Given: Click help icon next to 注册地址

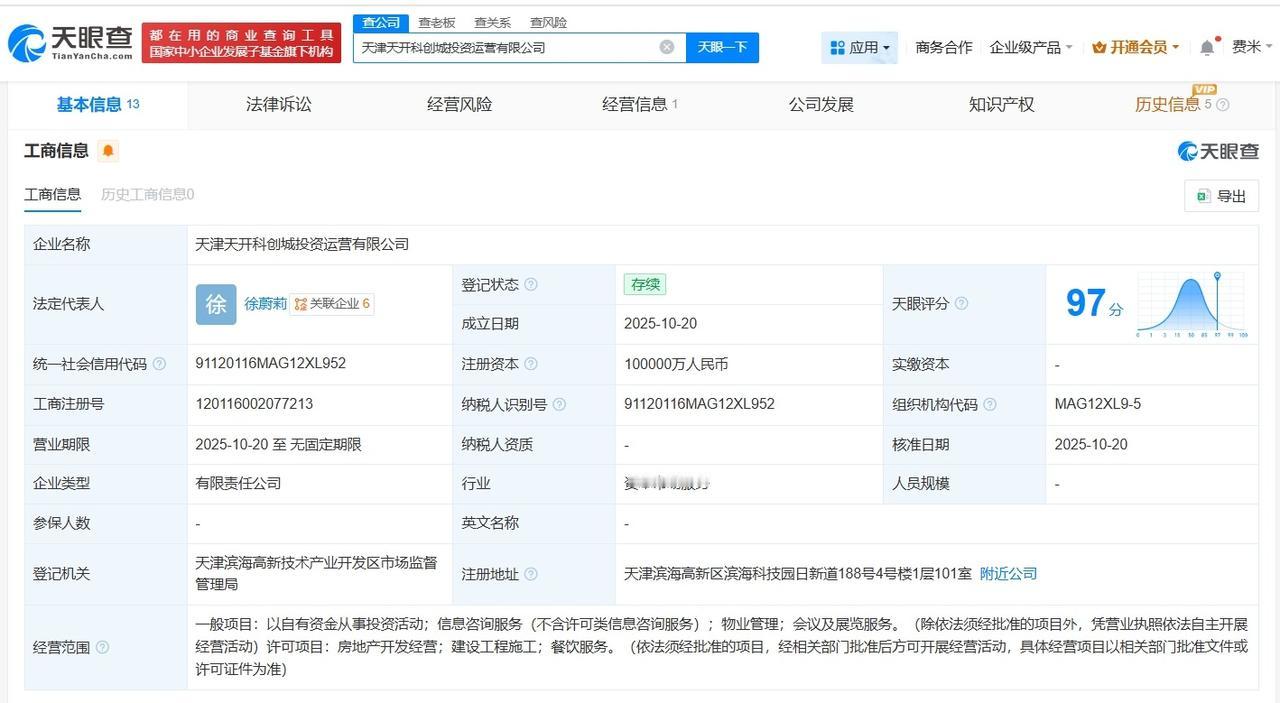Looking at the screenshot, I should point(531,574).
